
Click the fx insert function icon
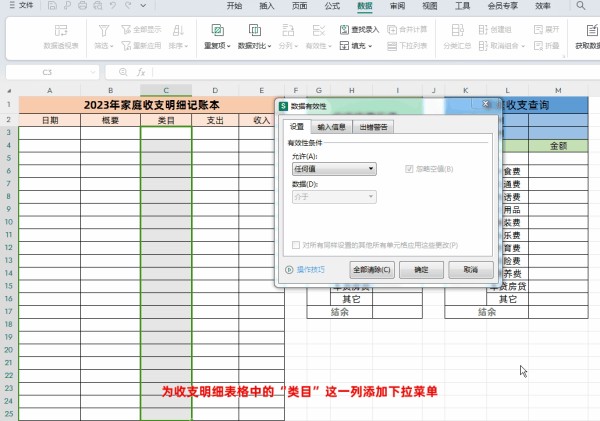(141, 72)
